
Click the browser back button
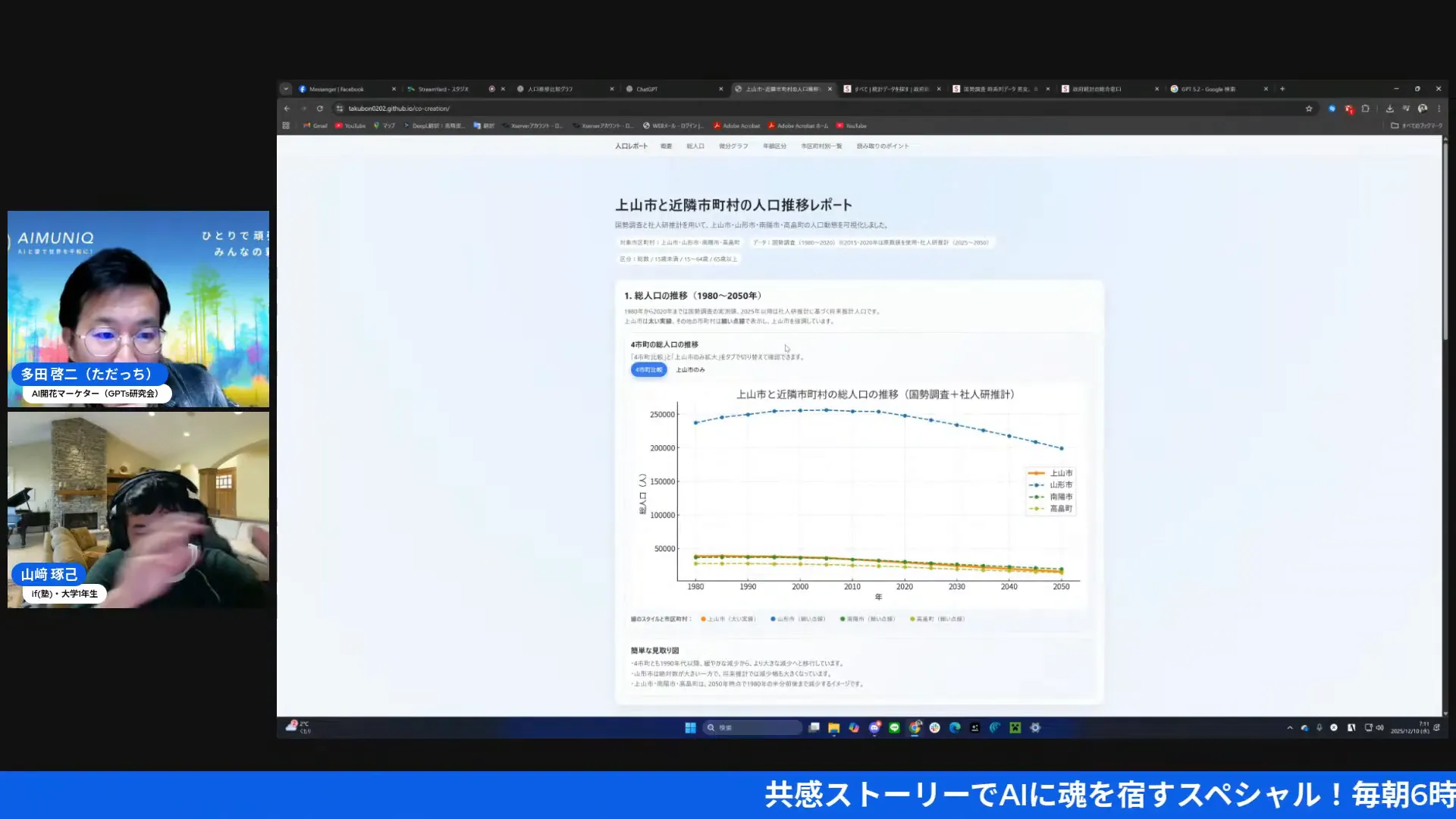point(287,108)
